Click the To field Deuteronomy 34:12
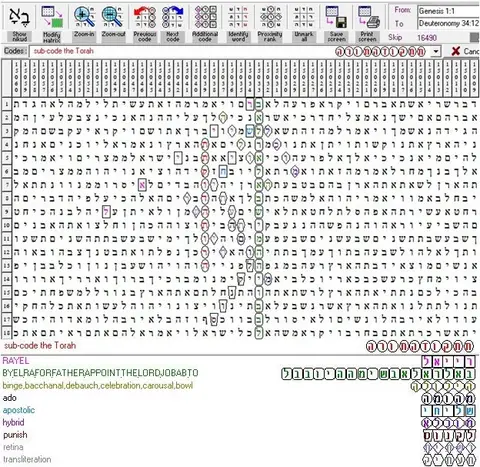This screenshot has width=480, height=467. pyautogui.click(x=448, y=23)
